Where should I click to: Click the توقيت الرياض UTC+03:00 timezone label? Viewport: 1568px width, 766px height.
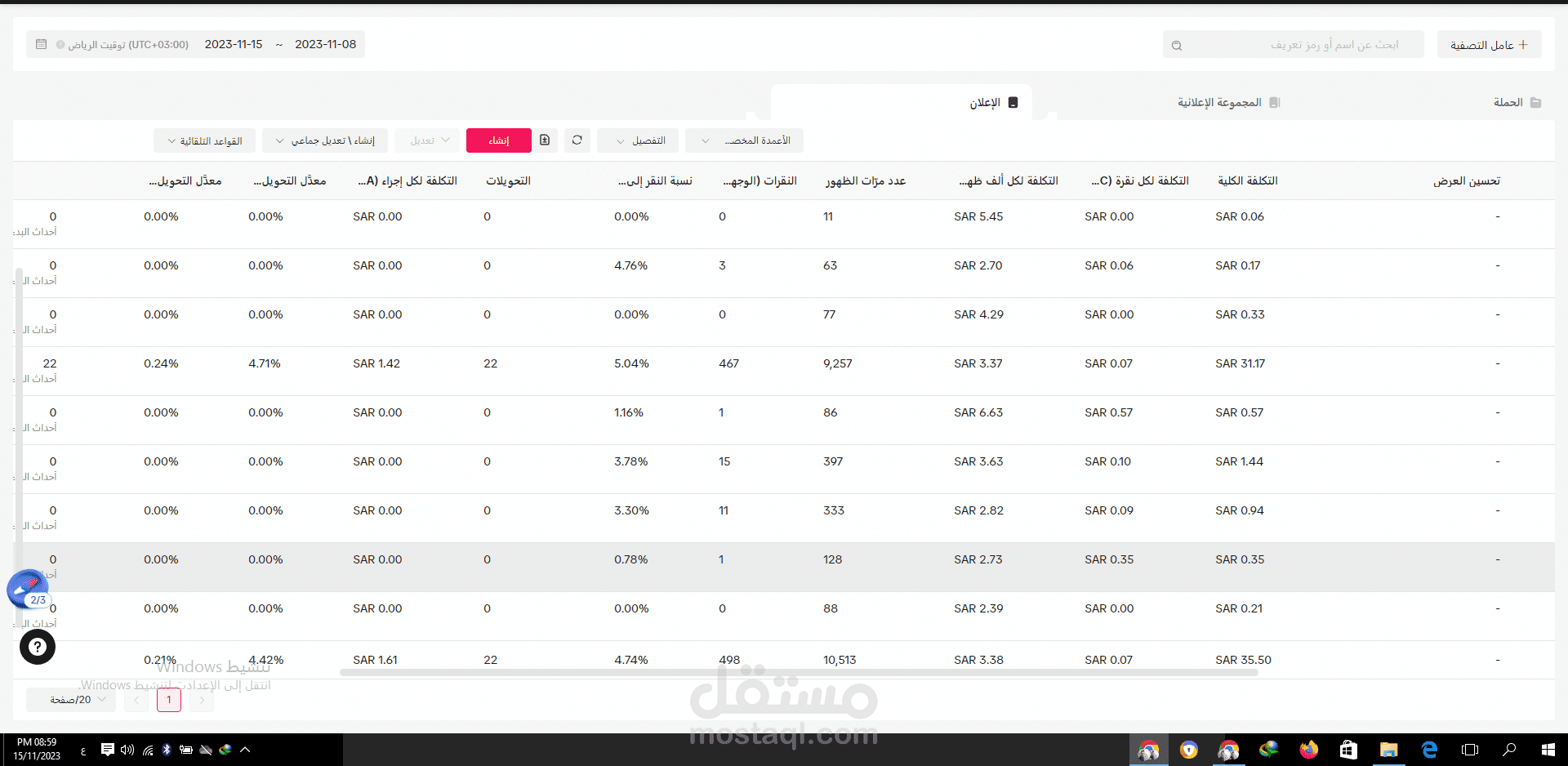128,44
